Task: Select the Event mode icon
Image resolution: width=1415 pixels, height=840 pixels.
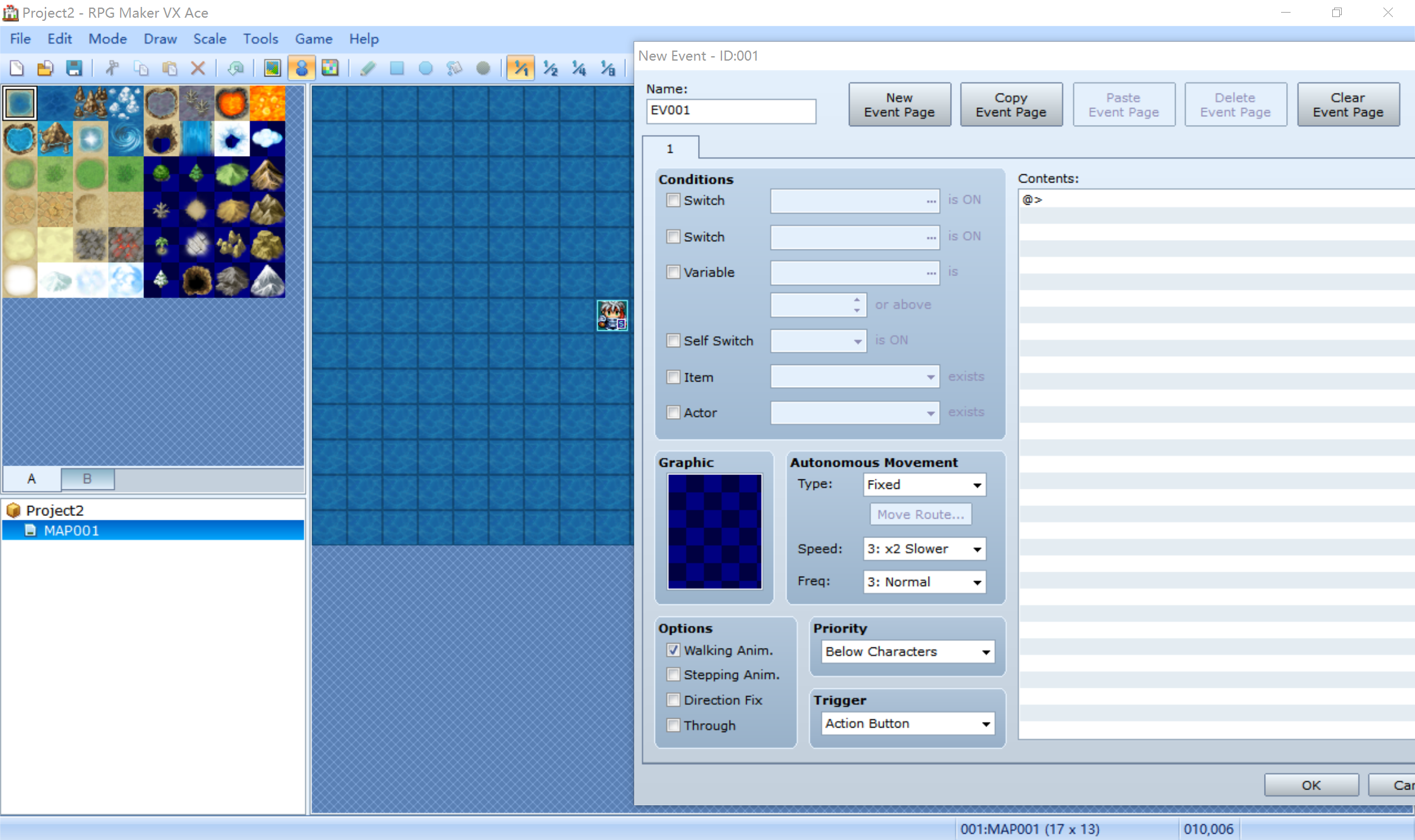Action: tap(302, 68)
